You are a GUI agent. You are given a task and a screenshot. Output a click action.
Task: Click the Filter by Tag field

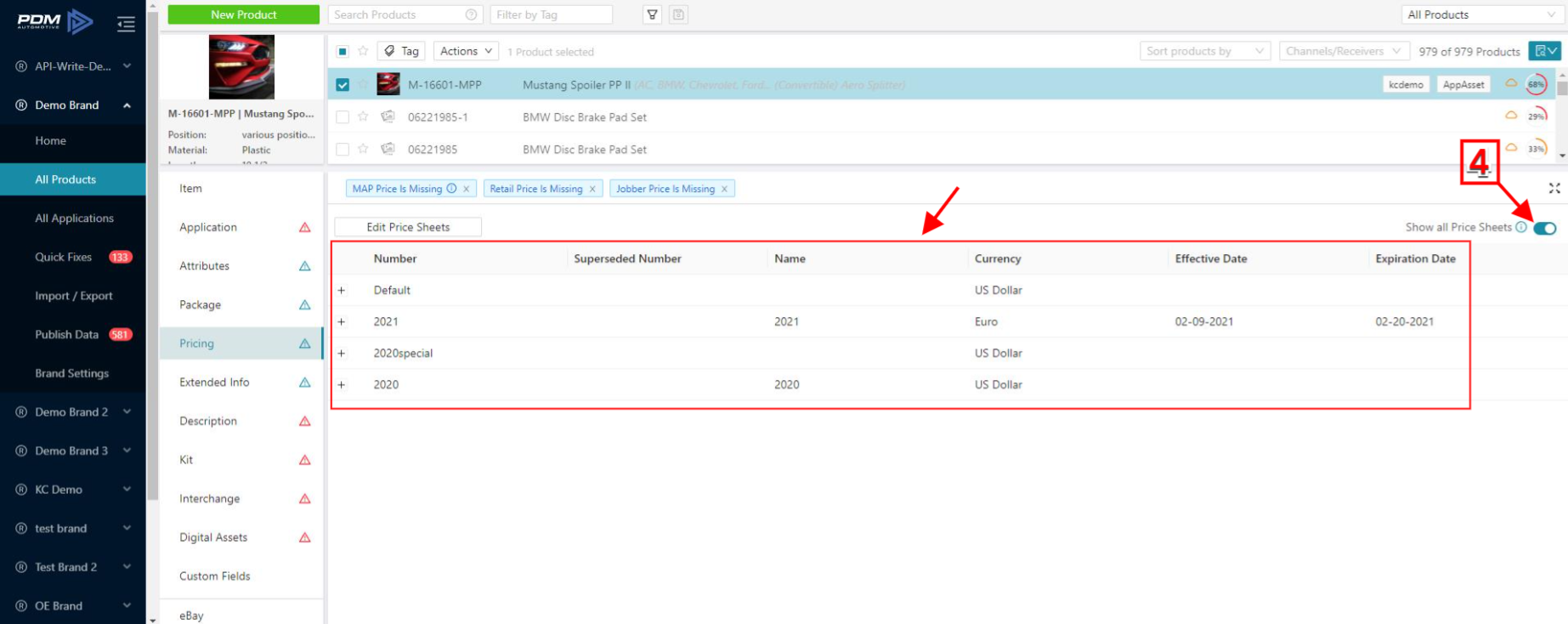pos(551,14)
